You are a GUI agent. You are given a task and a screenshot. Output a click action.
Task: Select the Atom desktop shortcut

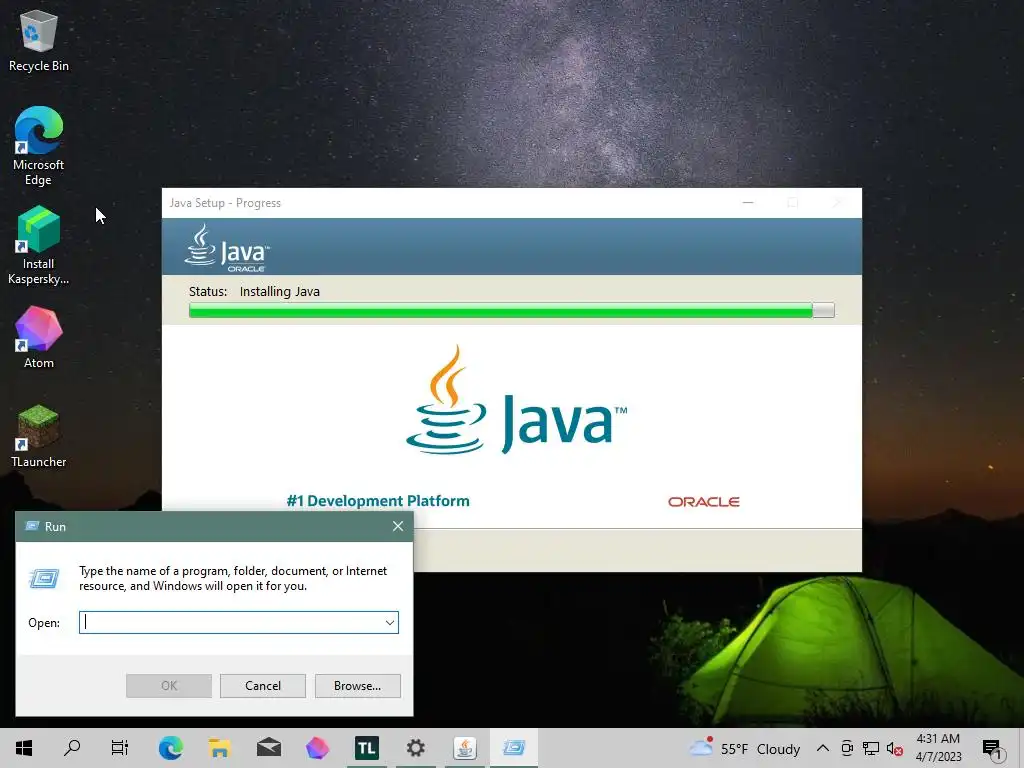(39, 338)
